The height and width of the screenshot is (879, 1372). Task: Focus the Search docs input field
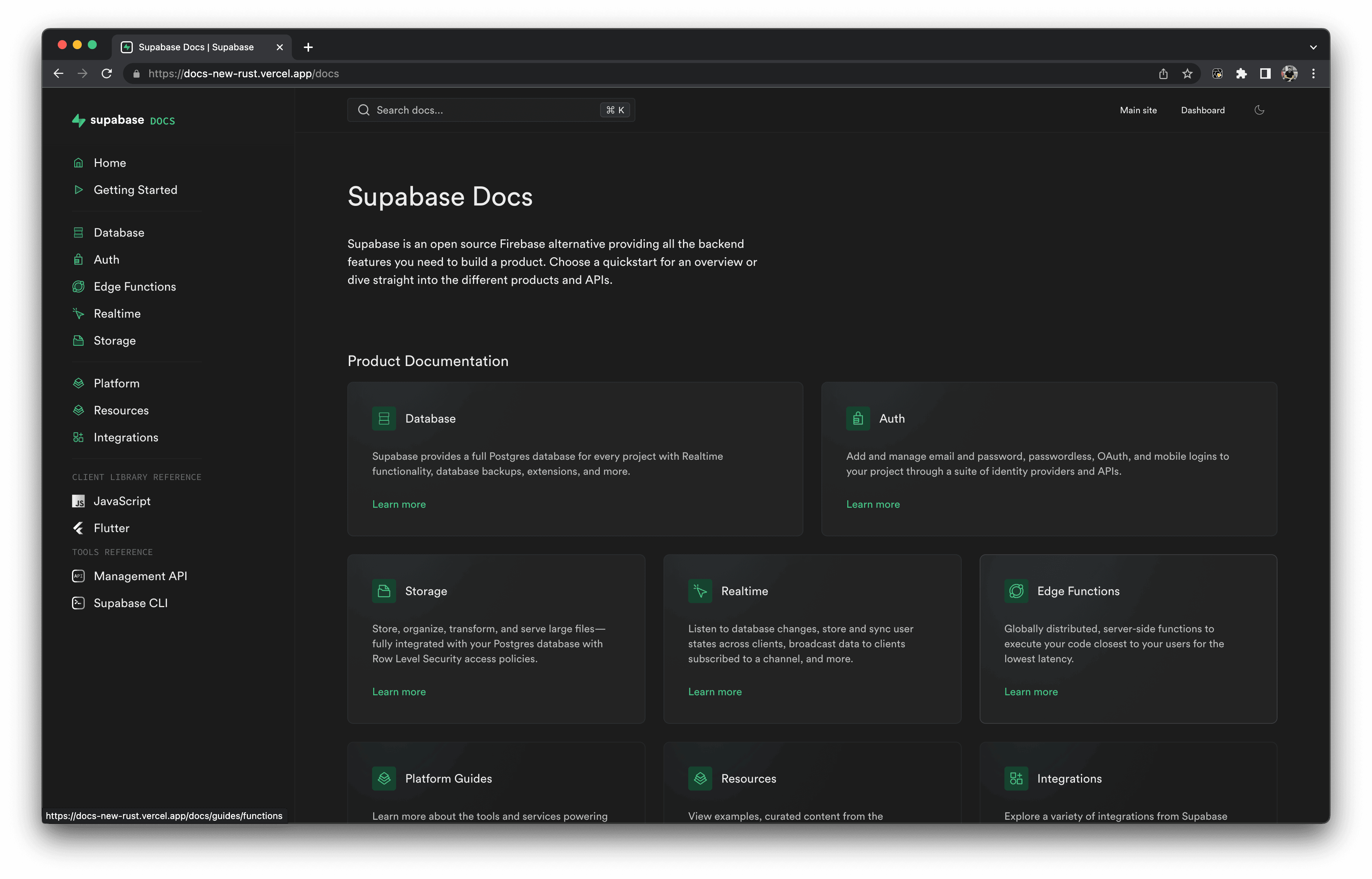[491, 110]
